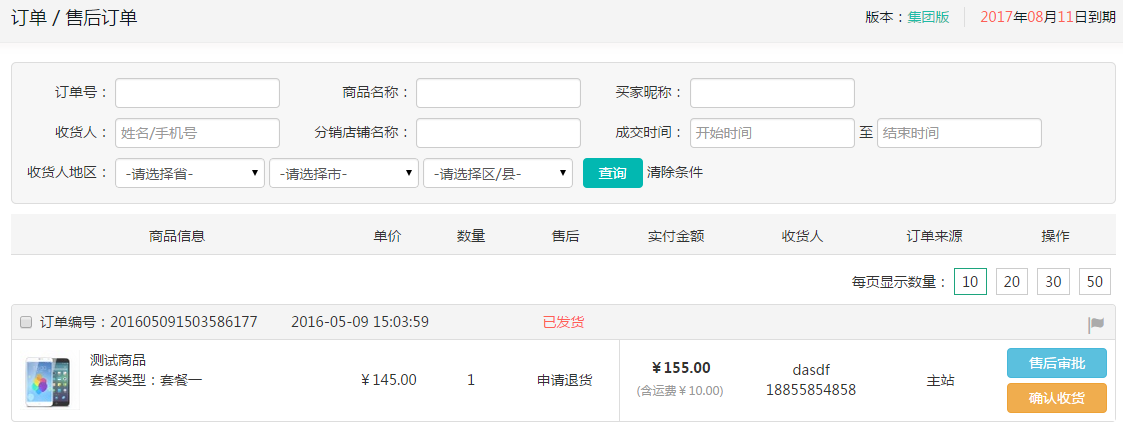The image size is (1123, 433).
Task: Click the test product phone thumbnail
Action: coord(48,381)
